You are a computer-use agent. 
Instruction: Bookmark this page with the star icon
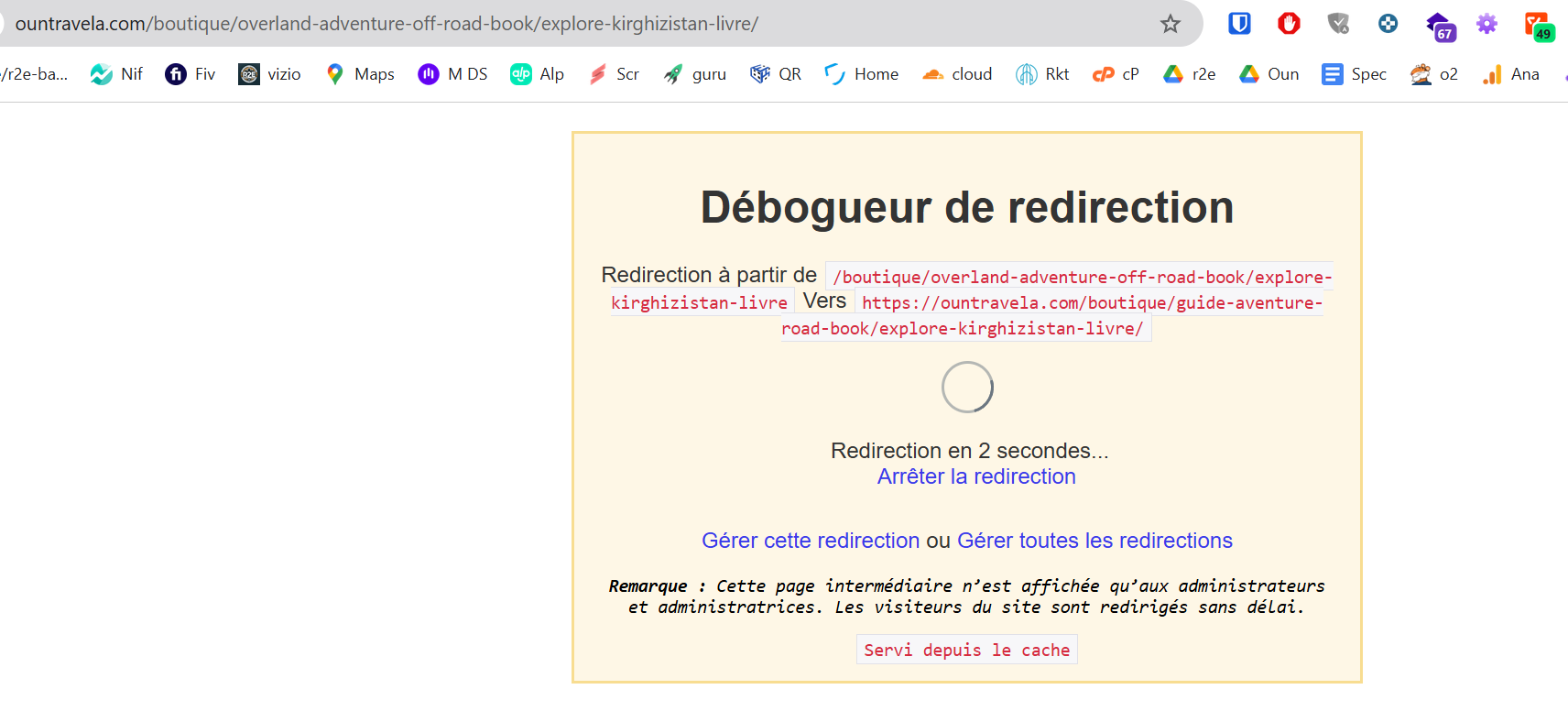(1170, 24)
